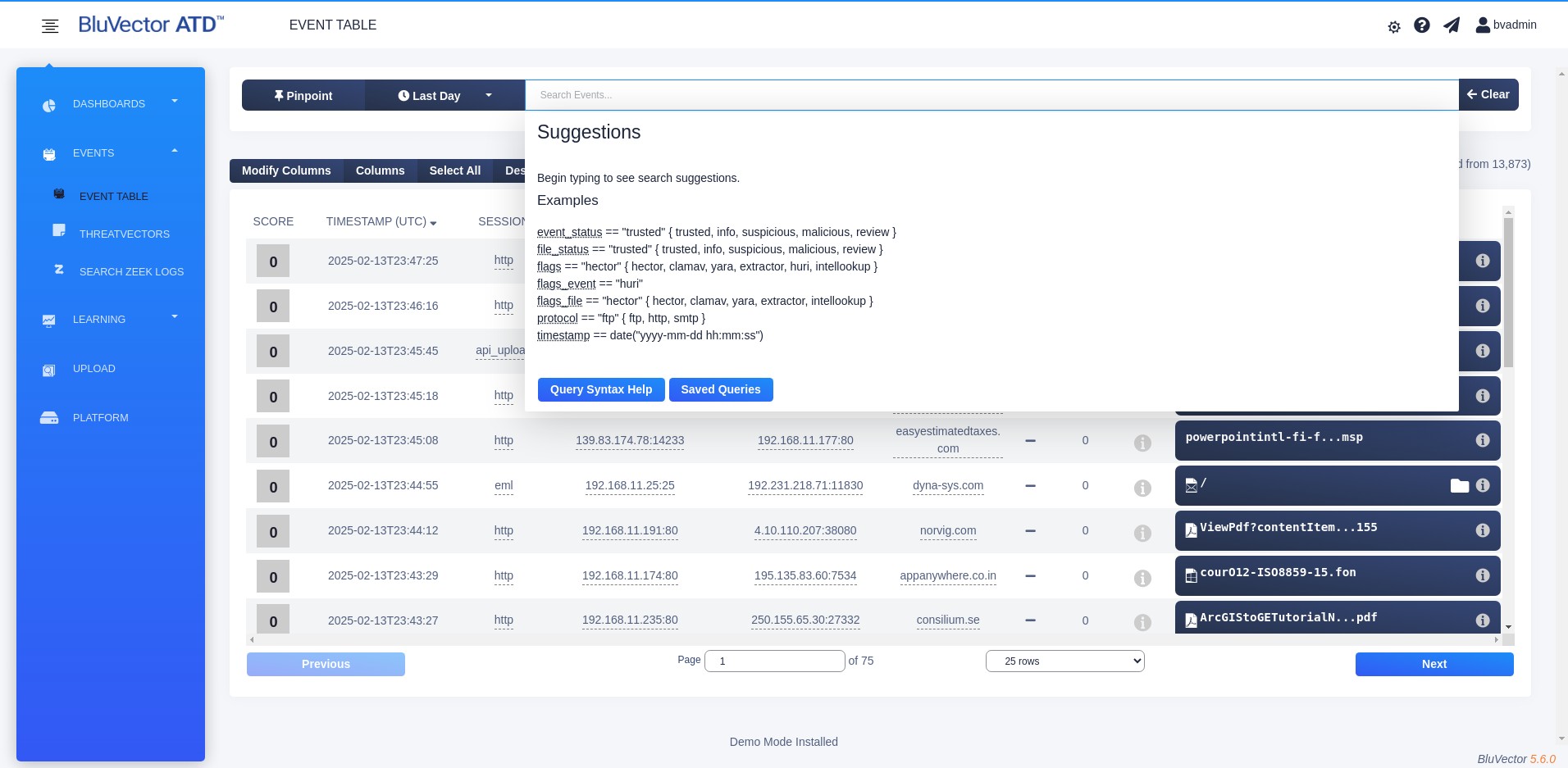Click card info icon for 23:47:25 row

[1483, 261]
